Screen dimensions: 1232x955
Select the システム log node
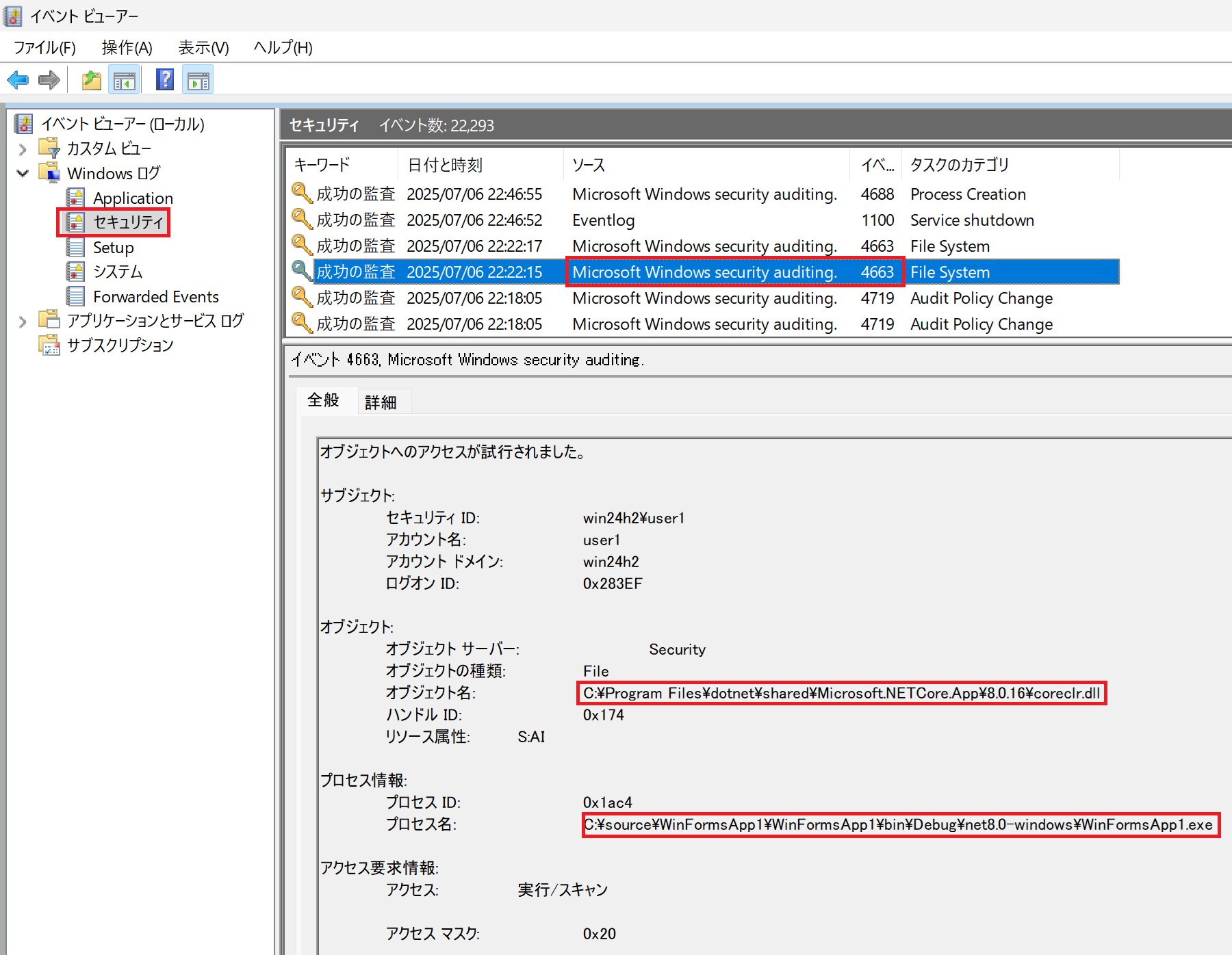pos(118,272)
